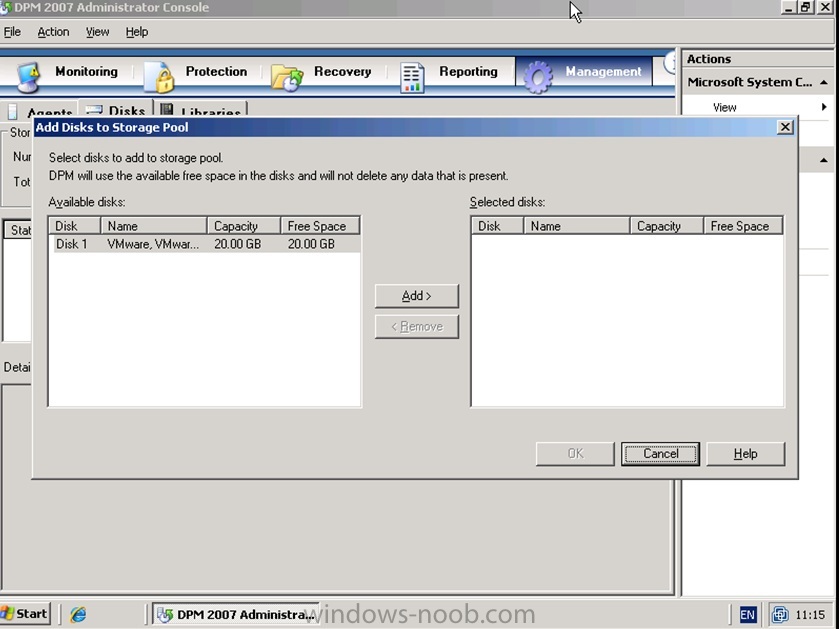Click the EN language indicator in tray

[747, 615]
